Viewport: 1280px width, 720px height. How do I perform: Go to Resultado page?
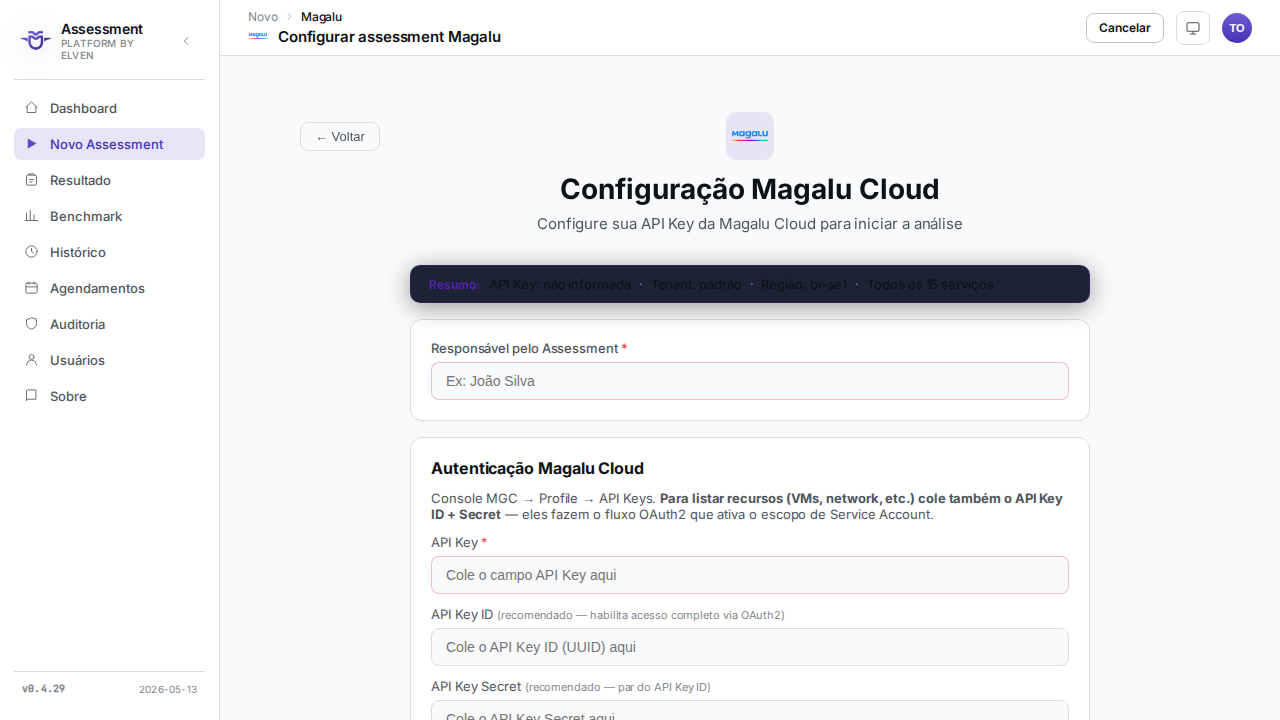109,180
